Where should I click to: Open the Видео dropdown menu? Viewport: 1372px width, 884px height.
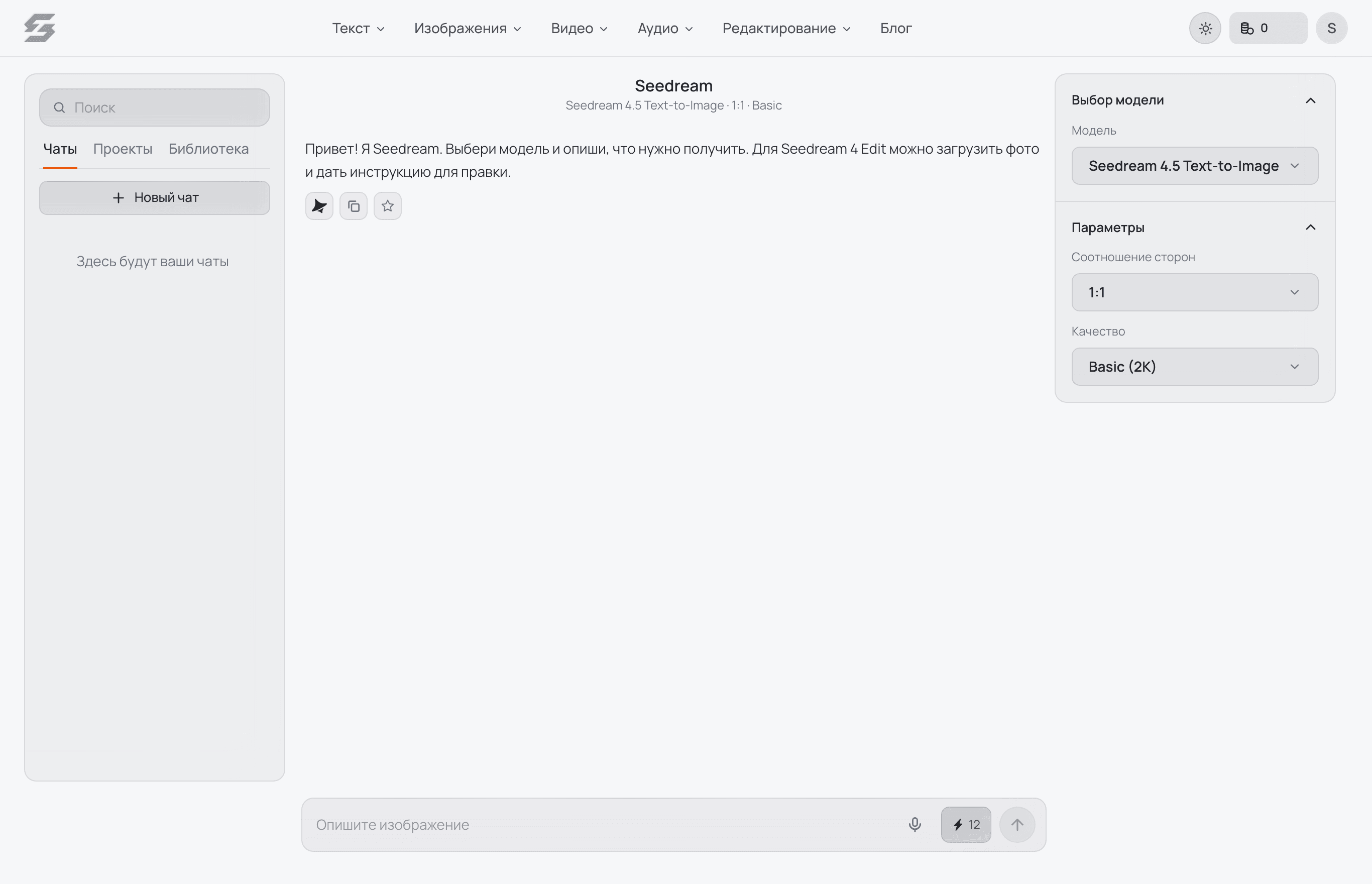(579, 28)
